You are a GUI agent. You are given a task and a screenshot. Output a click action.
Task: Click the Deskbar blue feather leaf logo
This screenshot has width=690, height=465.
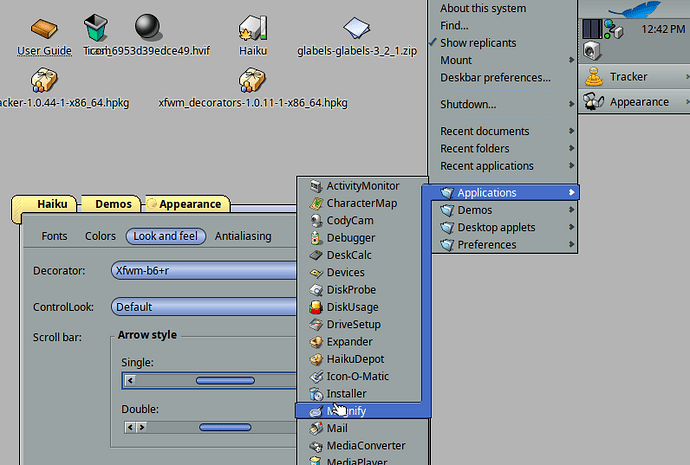(634, 9)
